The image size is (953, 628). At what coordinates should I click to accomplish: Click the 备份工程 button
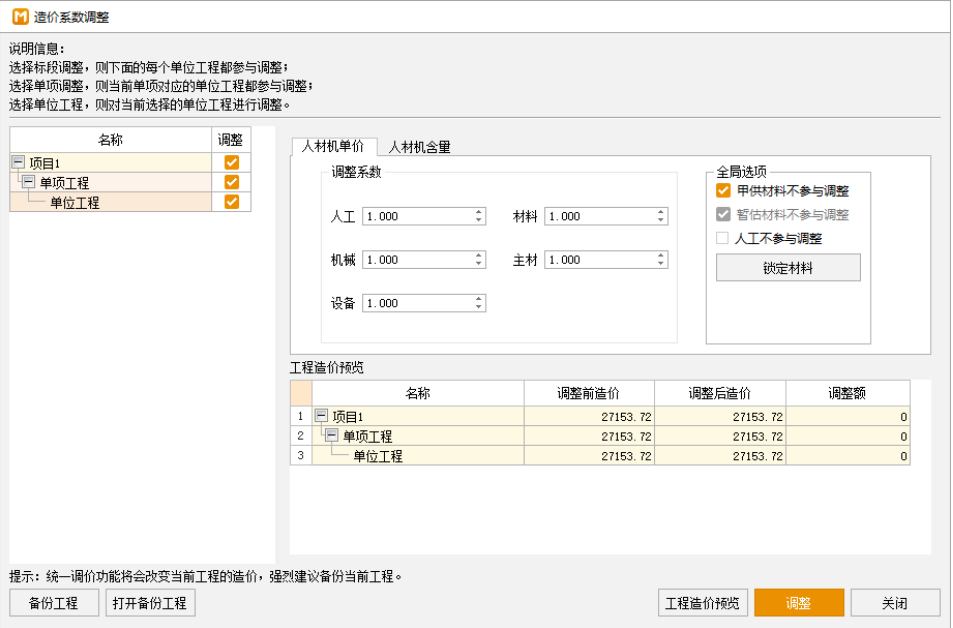54,603
